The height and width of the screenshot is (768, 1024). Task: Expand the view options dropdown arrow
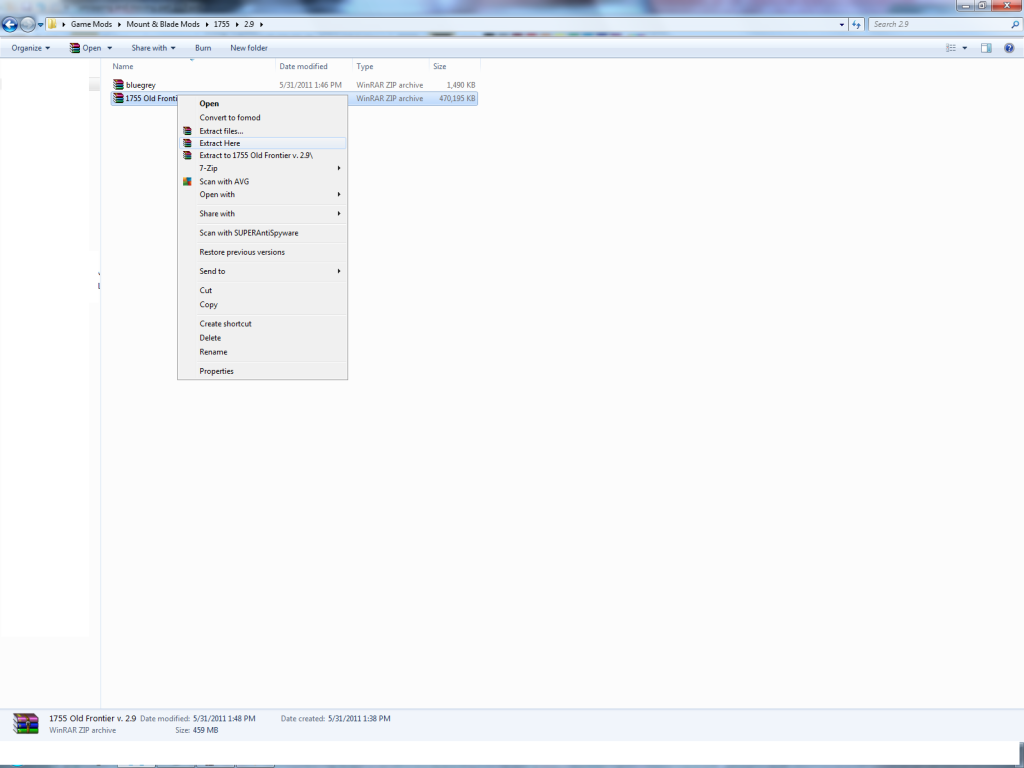click(x=965, y=48)
